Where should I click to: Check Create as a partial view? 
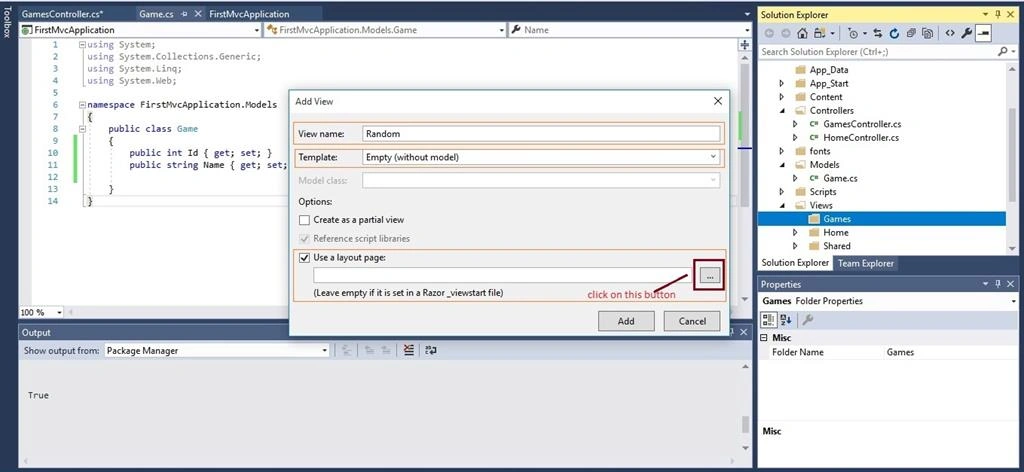coord(304,220)
